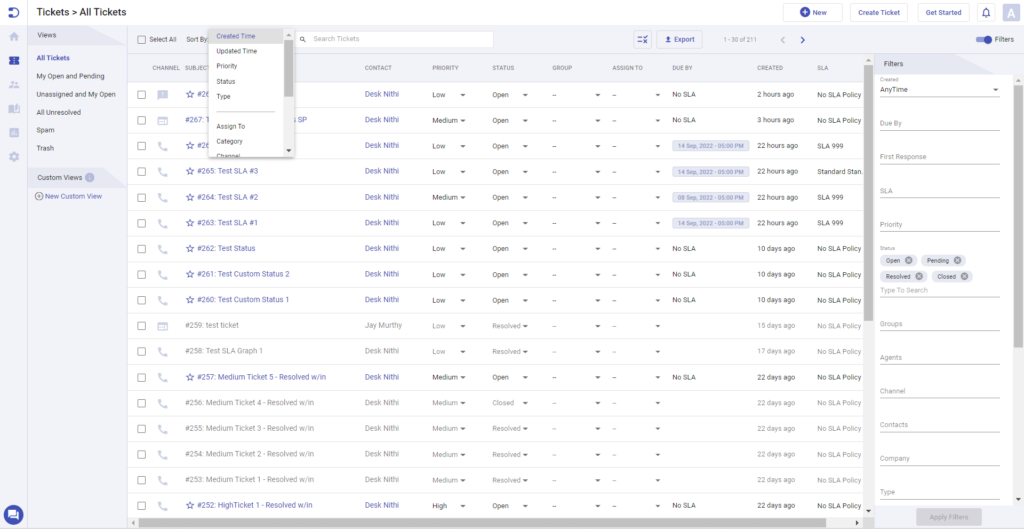The width and height of the screenshot is (1024, 529).
Task: Click the bulk update checklist icon beside Export
Action: coord(643,39)
